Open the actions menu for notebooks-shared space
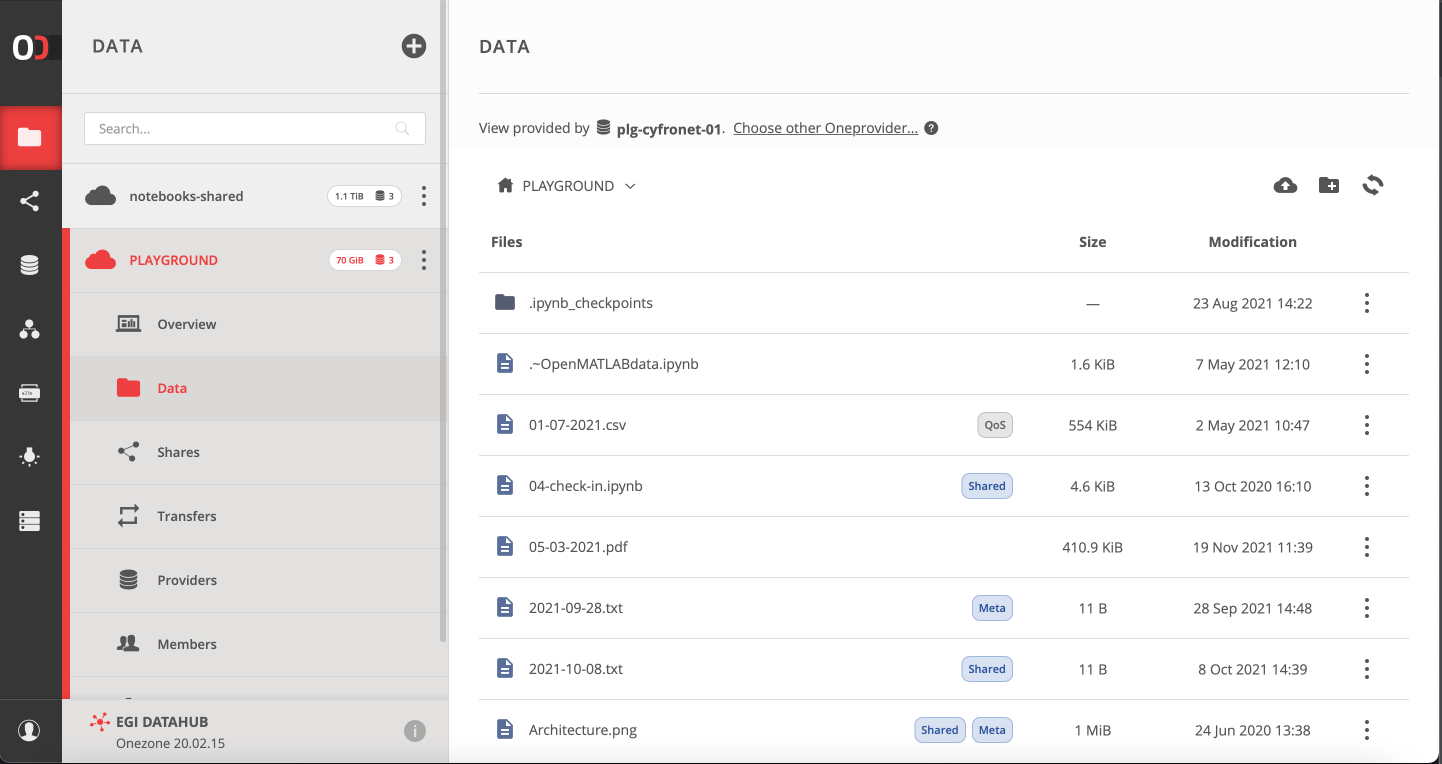Image resolution: width=1442 pixels, height=764 pixels. [x=424, y=196]
